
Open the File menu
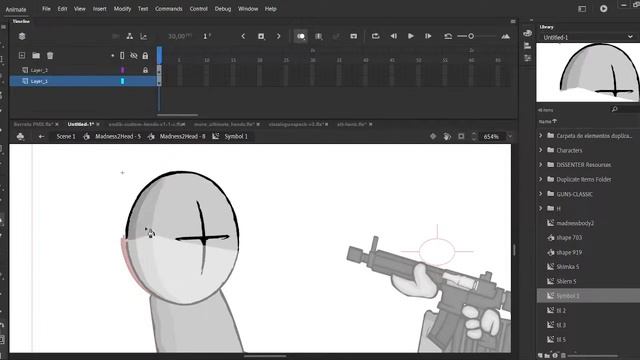pyautogui.click(x=47, y=9)
